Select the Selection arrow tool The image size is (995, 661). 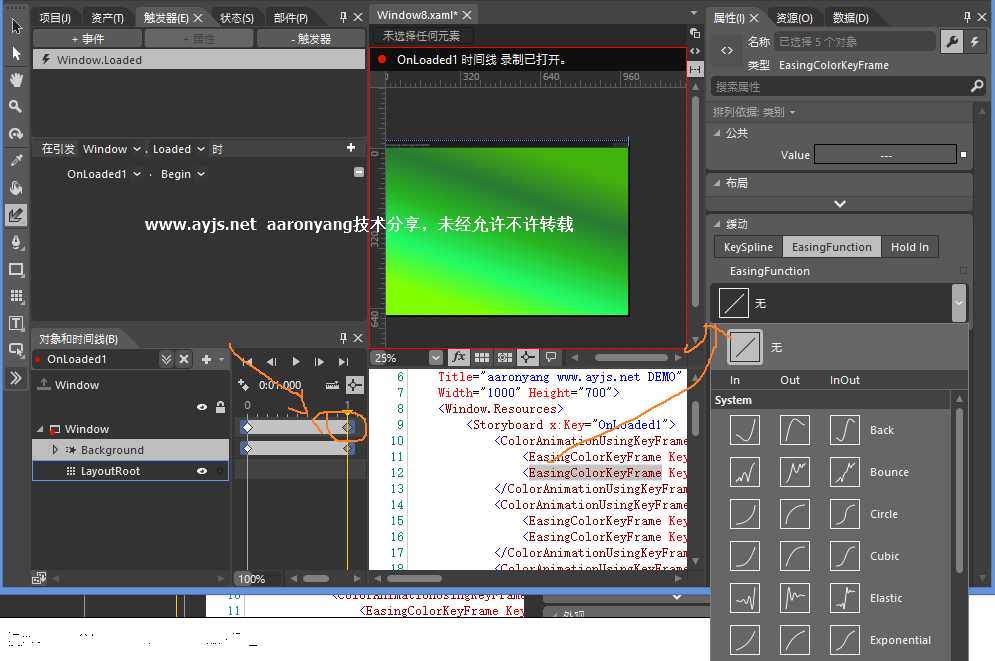pos(16,27)
